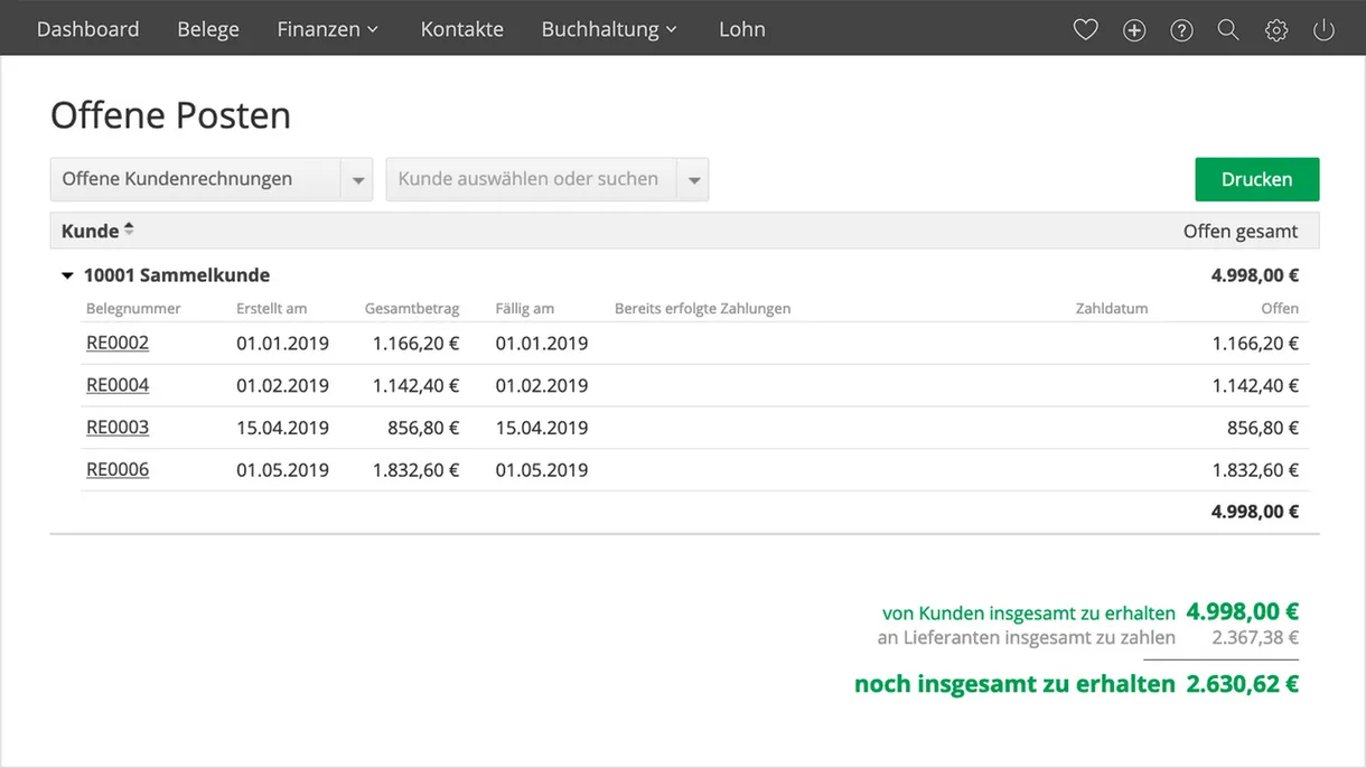The width and height of the screenshot is (1366, 768).
Task: Click the Erstellt am date 15.04.2019
Action: pyautogui.click(x=283, y=427)
